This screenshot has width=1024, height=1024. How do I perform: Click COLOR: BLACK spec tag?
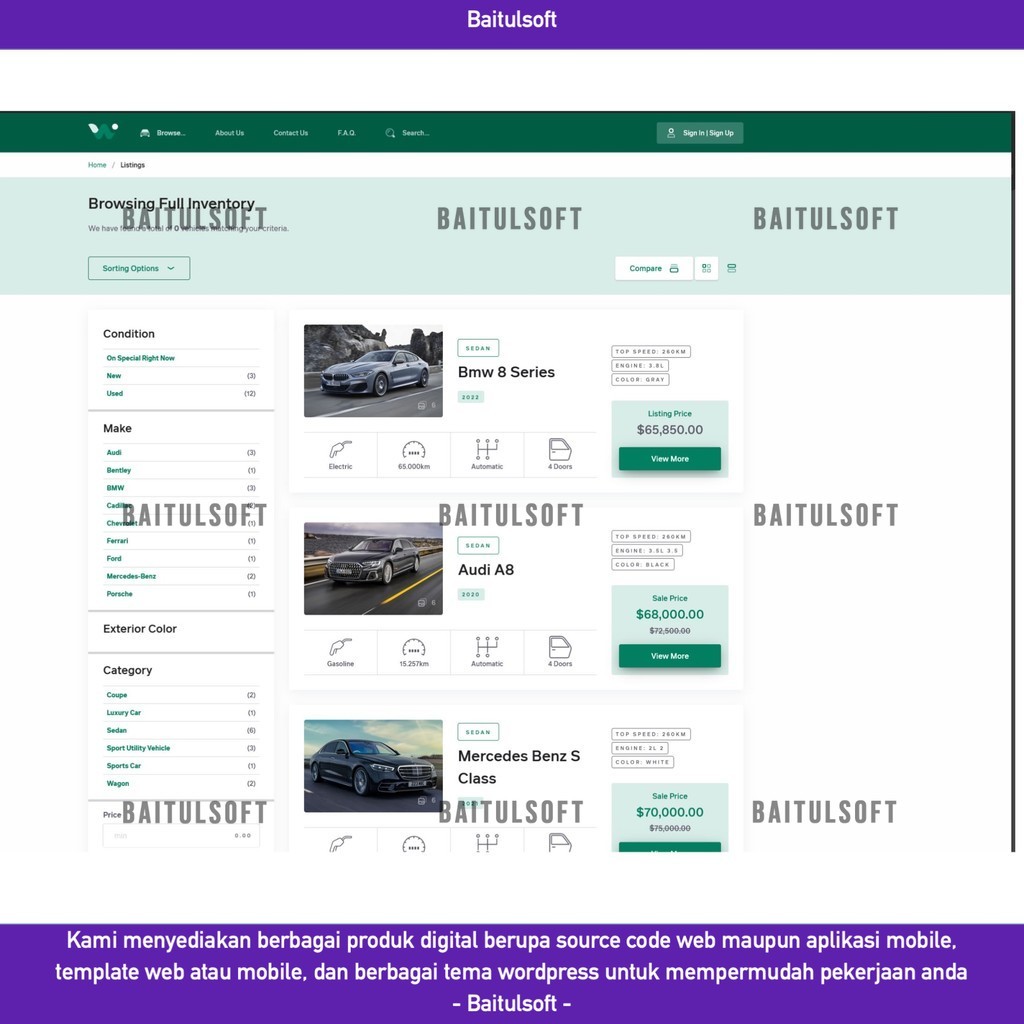pos(643,564)
